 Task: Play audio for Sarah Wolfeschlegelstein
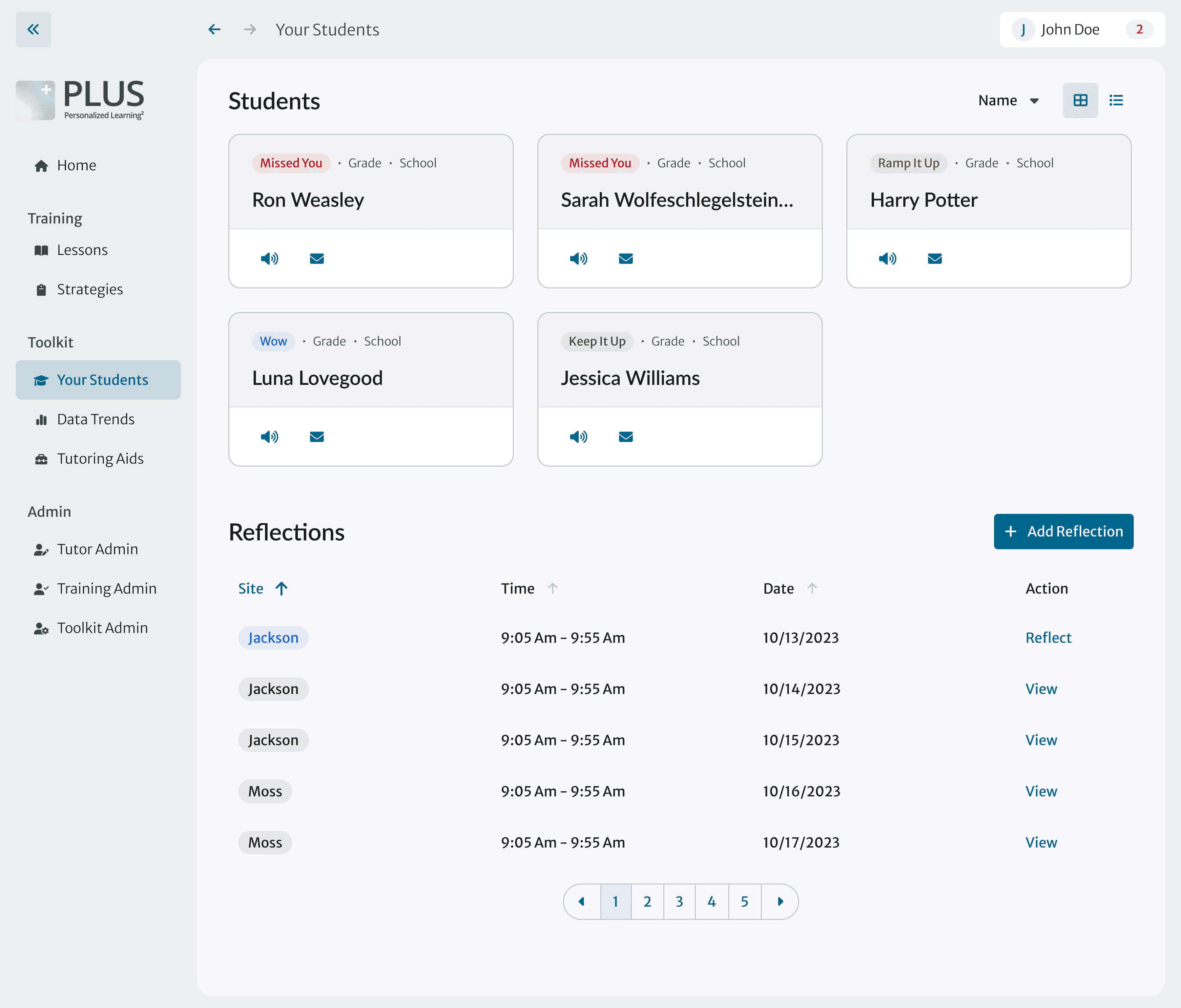click(x=579, y=259)
